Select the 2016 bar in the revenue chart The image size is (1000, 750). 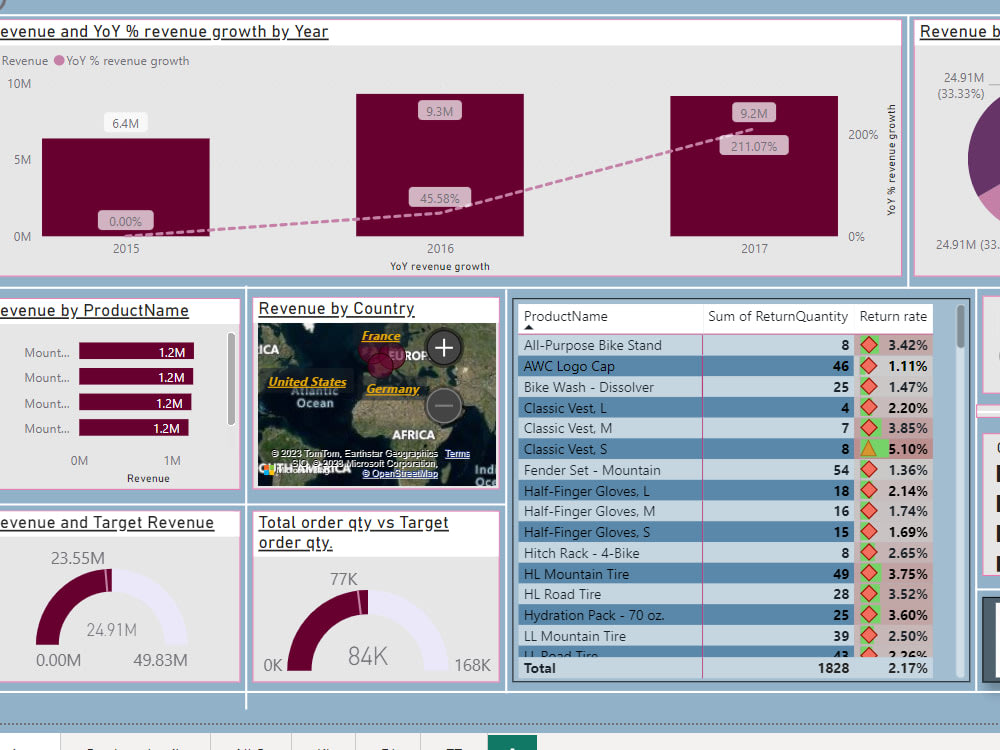(x=439, y=170)
